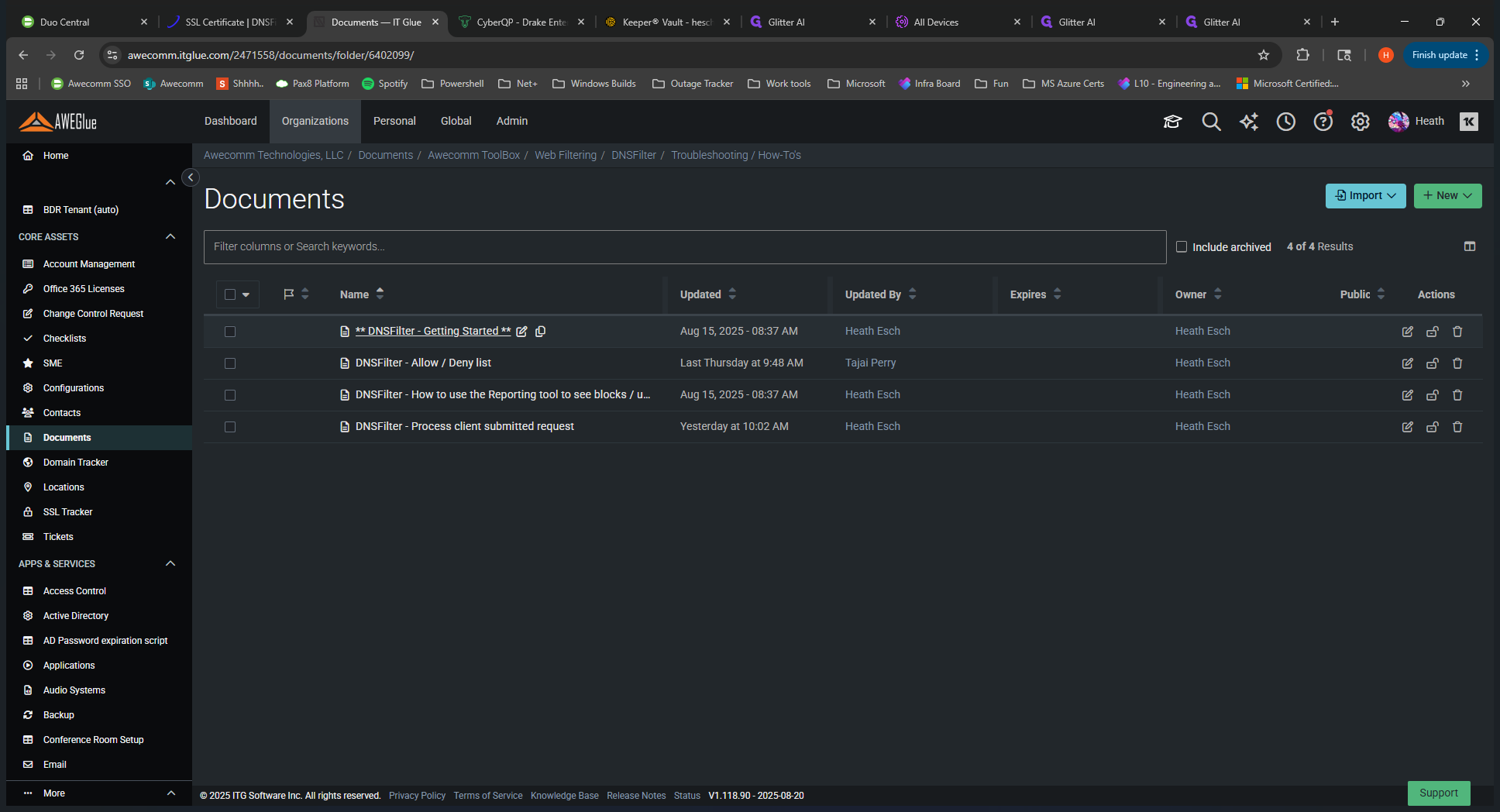This screenshot has height=812, width=1500.
Task: Sort by Expires column
Action: 1036,294
